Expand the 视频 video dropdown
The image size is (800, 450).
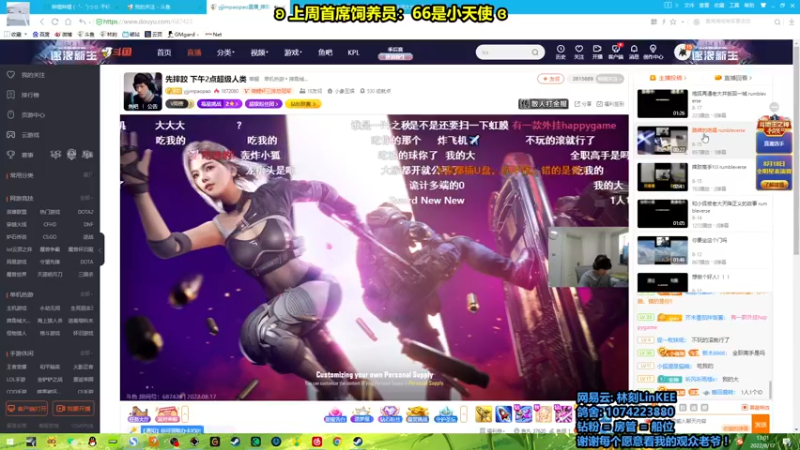point(259,53)
